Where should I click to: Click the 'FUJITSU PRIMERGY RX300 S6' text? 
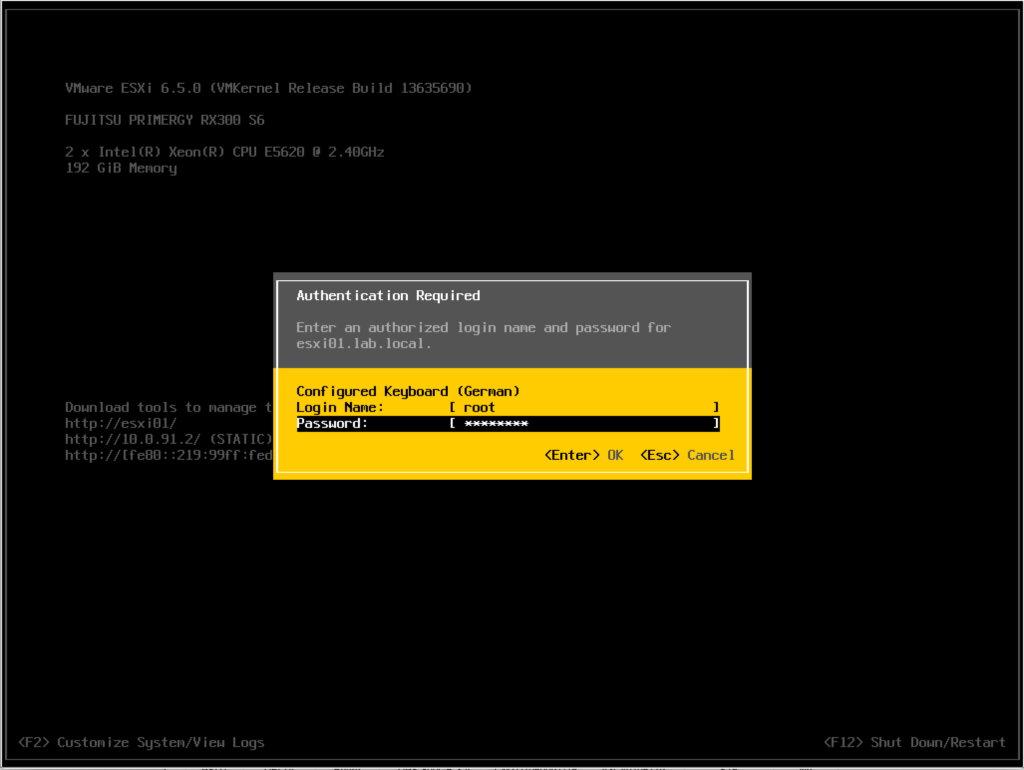click(165, 120)
